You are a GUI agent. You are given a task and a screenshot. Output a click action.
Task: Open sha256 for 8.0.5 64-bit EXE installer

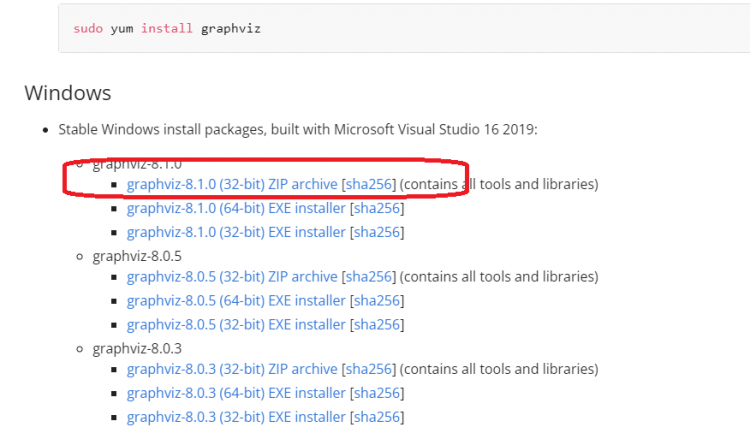(x=377, y=300)
